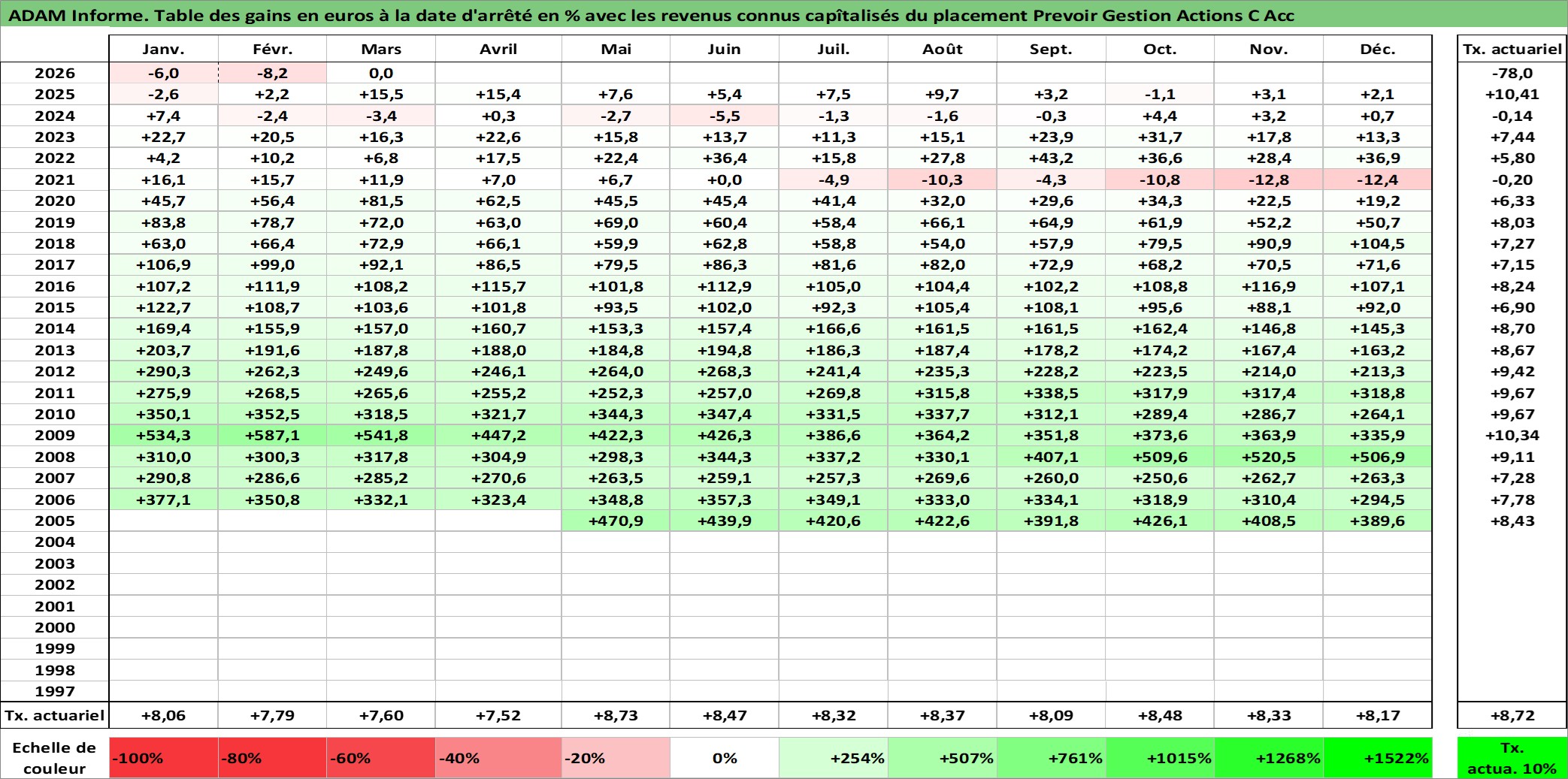This screenshot has width=1568, height=779.
Task: Click the +377,1 cell in January 2006
Action: coord(164,500)
